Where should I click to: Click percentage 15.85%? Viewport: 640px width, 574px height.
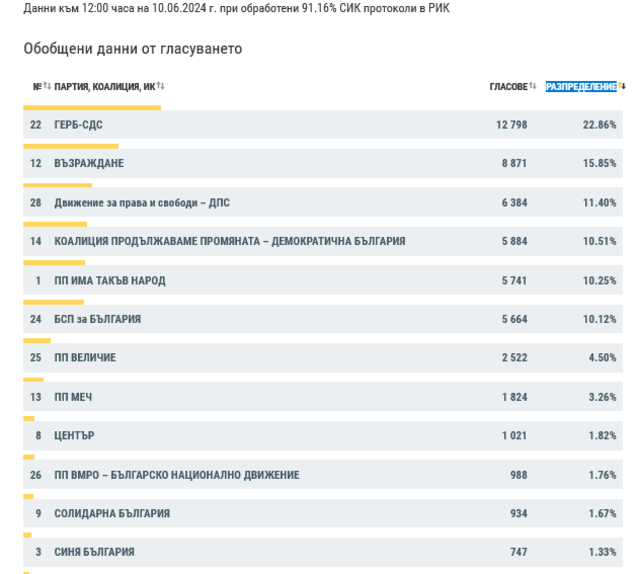[x=599, y=163]
